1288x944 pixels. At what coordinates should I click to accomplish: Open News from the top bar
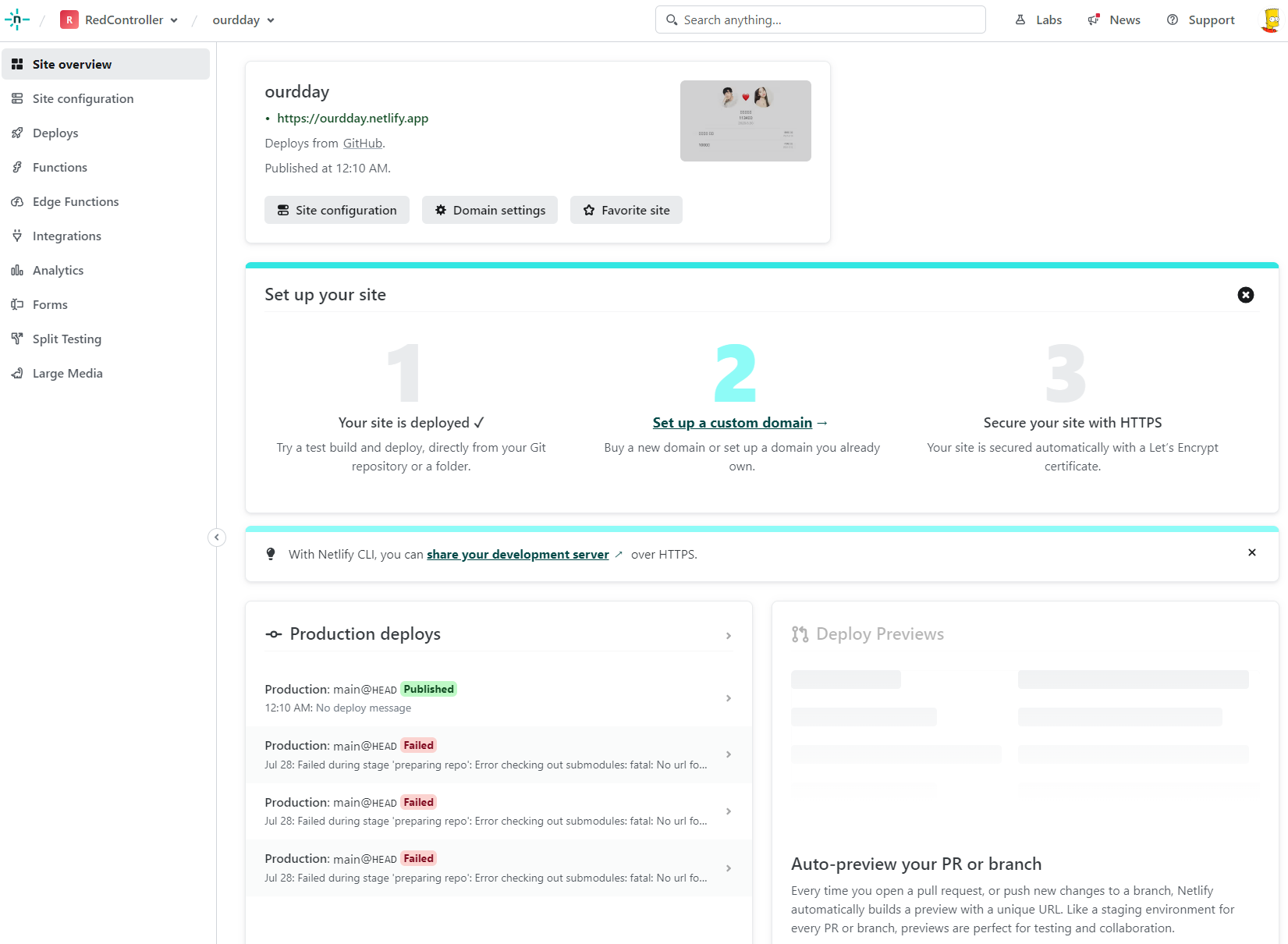[1114, 20]
